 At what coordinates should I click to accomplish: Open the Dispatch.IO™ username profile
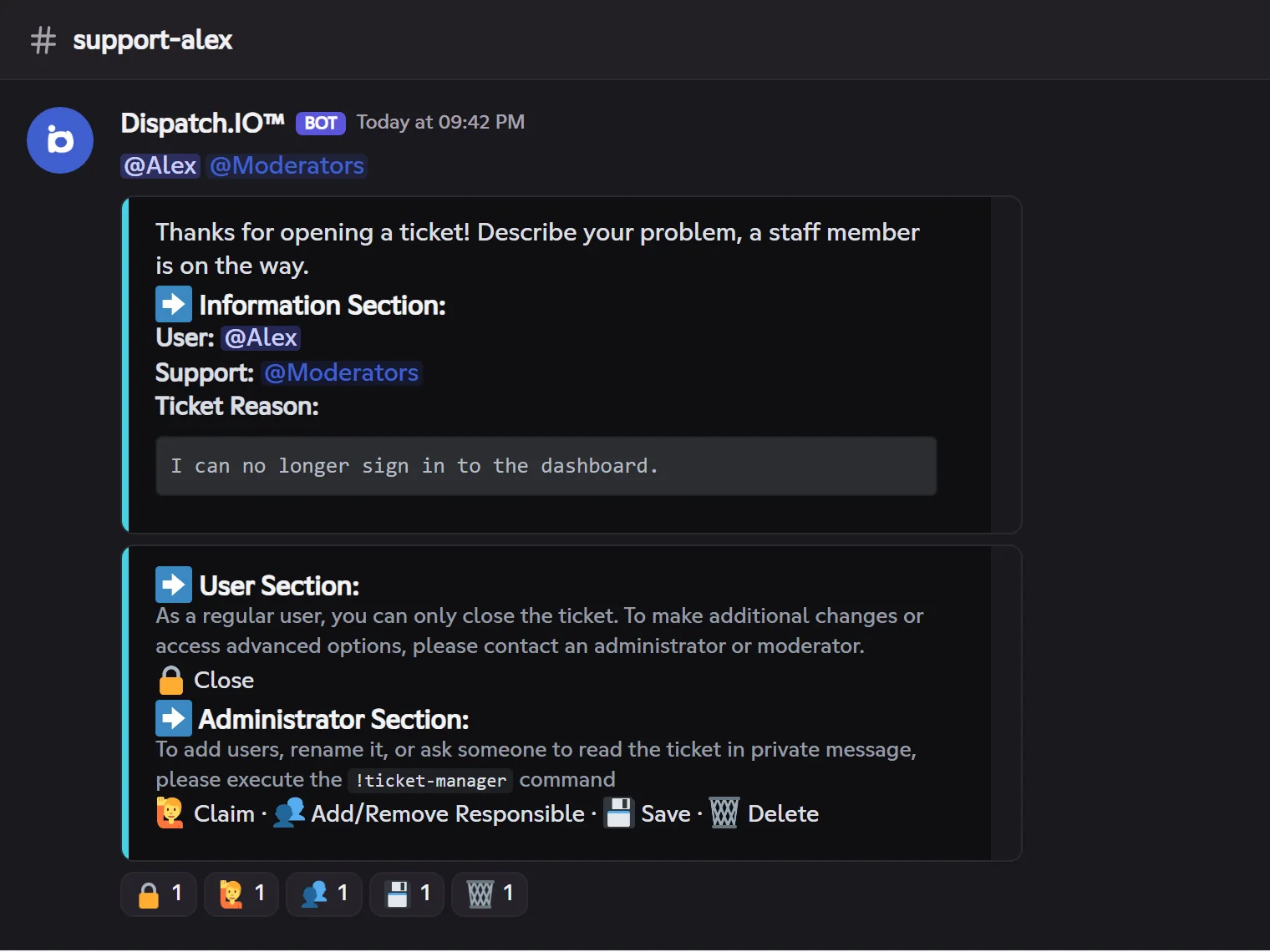pyautogui.click(x=203, y=123)
